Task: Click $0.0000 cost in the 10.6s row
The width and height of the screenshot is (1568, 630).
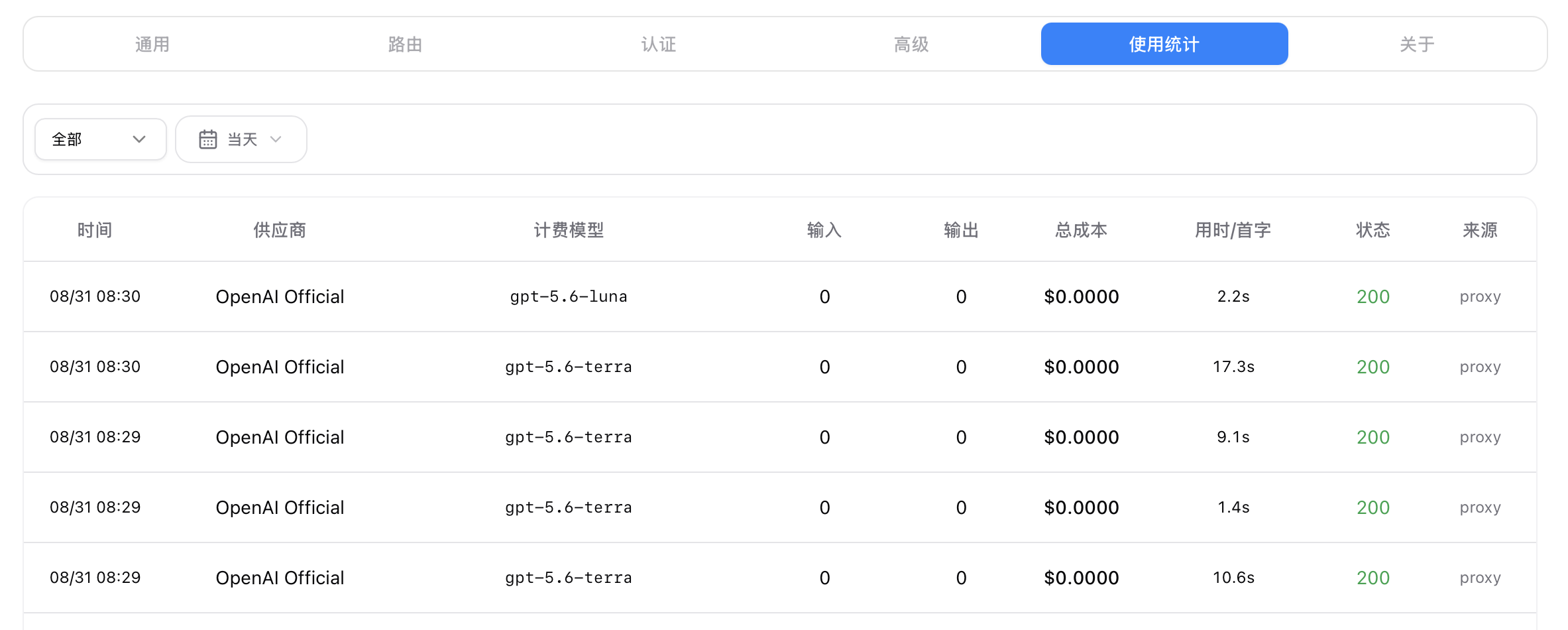Action: (x=1082, y=578)
